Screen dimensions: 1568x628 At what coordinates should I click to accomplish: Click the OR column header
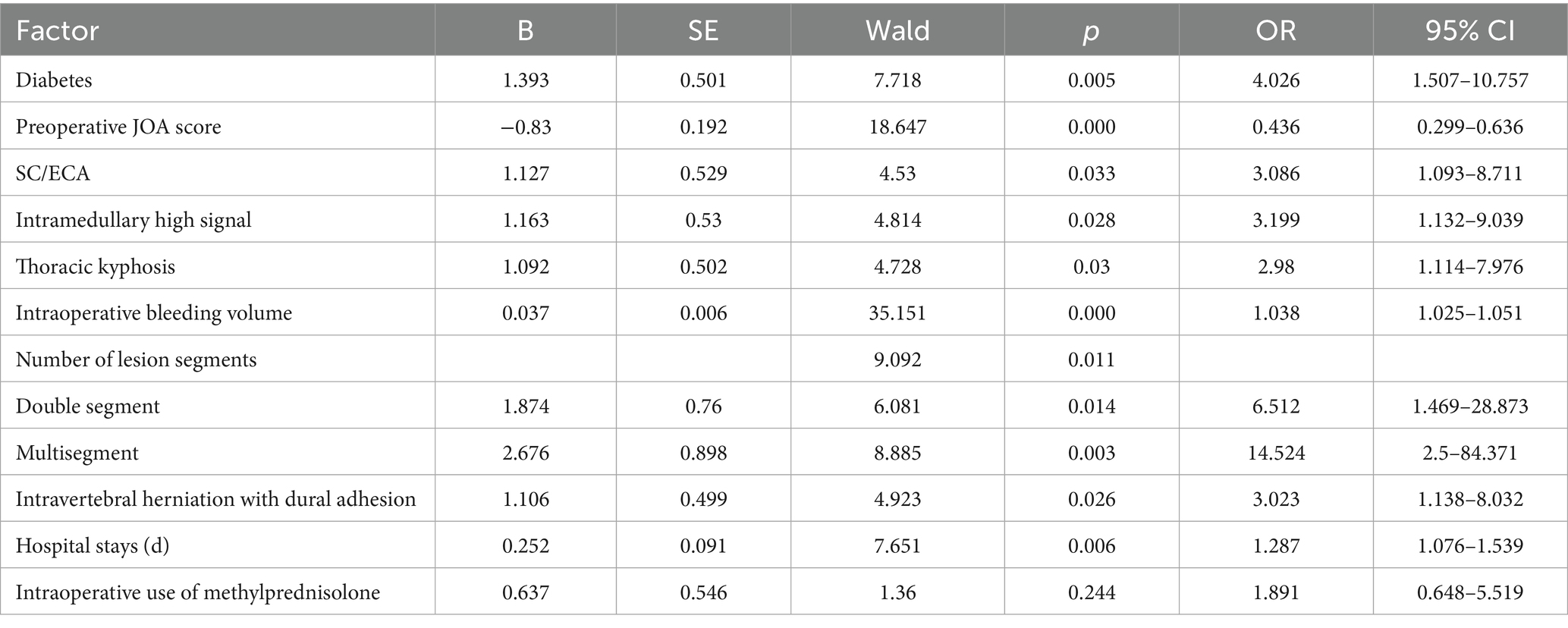pyautogui.click(x=1276, y=30)
